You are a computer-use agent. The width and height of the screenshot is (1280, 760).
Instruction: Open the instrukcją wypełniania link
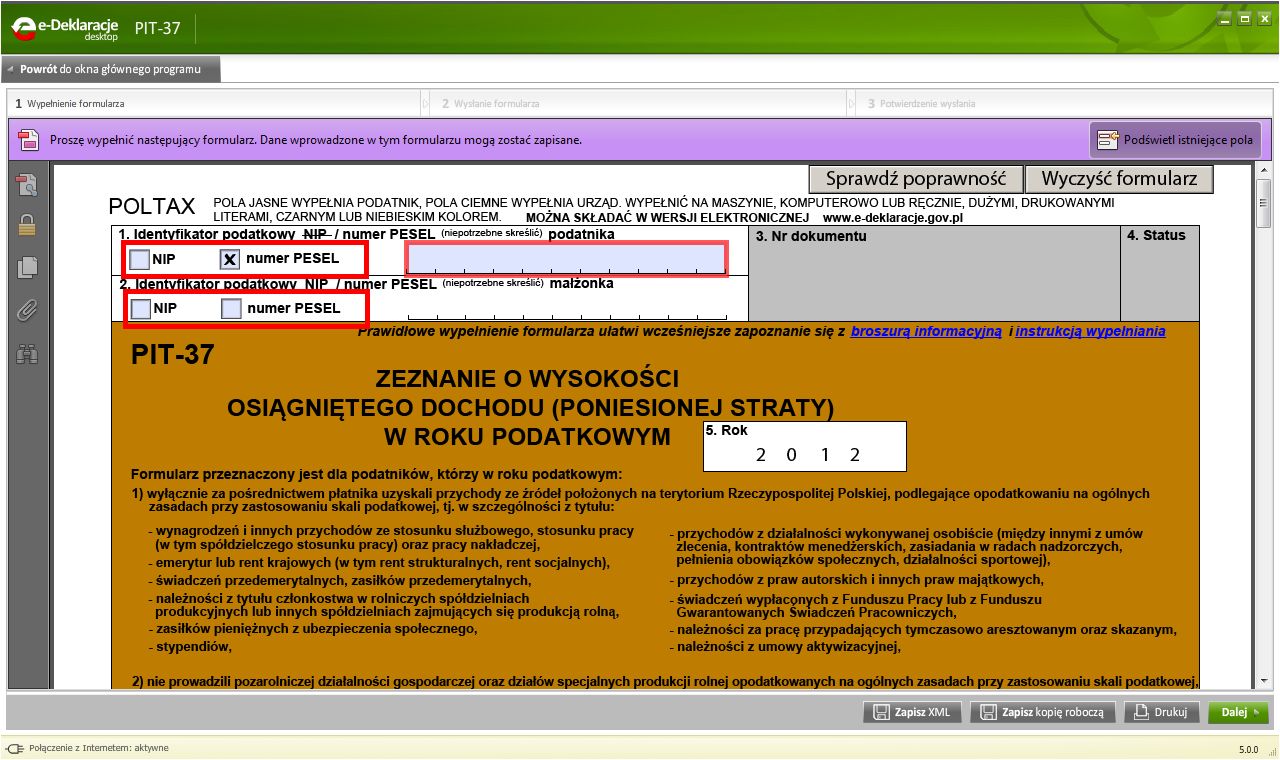click(1090, 331)
